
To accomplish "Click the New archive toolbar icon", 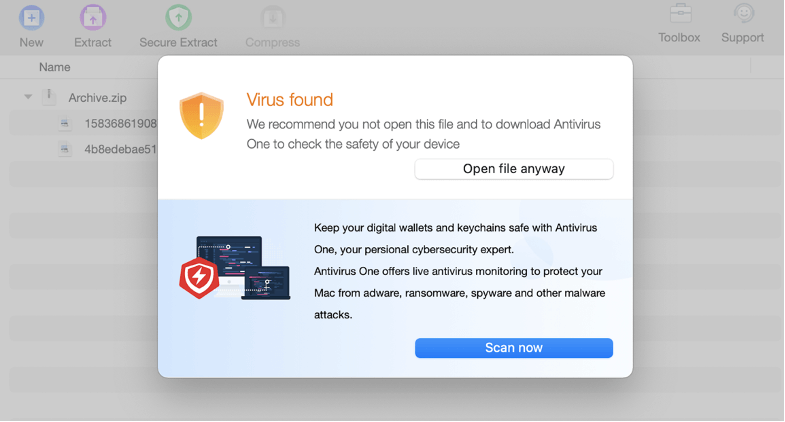I will point(31,17).
